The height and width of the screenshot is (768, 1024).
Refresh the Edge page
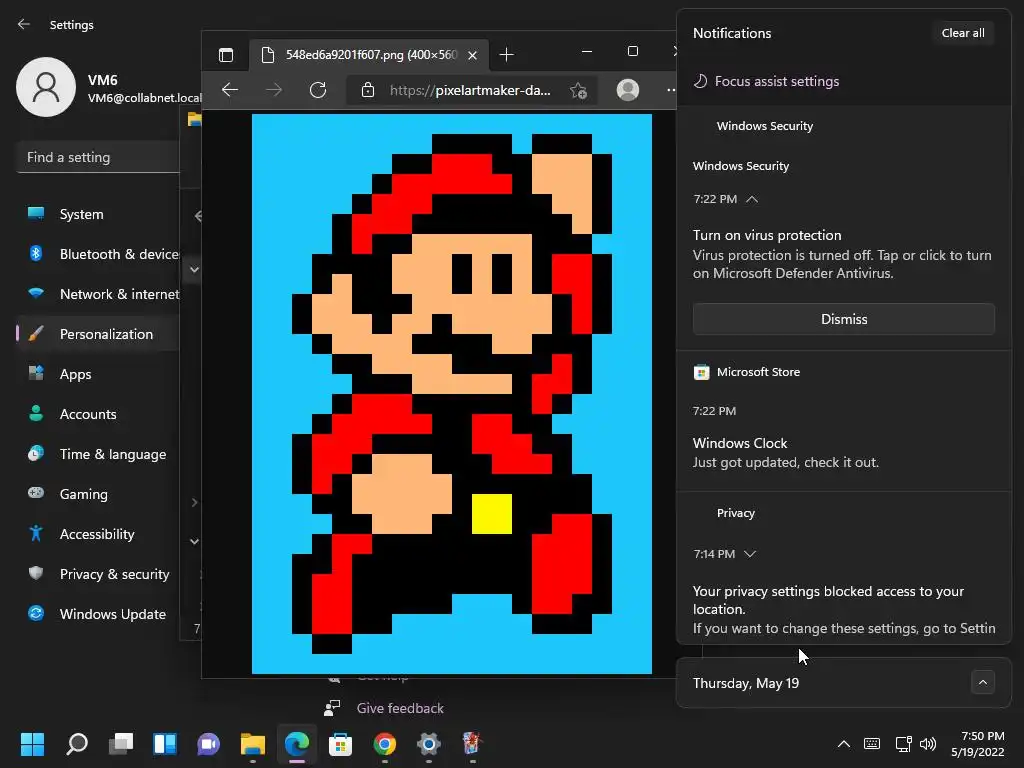click(318, 90)
